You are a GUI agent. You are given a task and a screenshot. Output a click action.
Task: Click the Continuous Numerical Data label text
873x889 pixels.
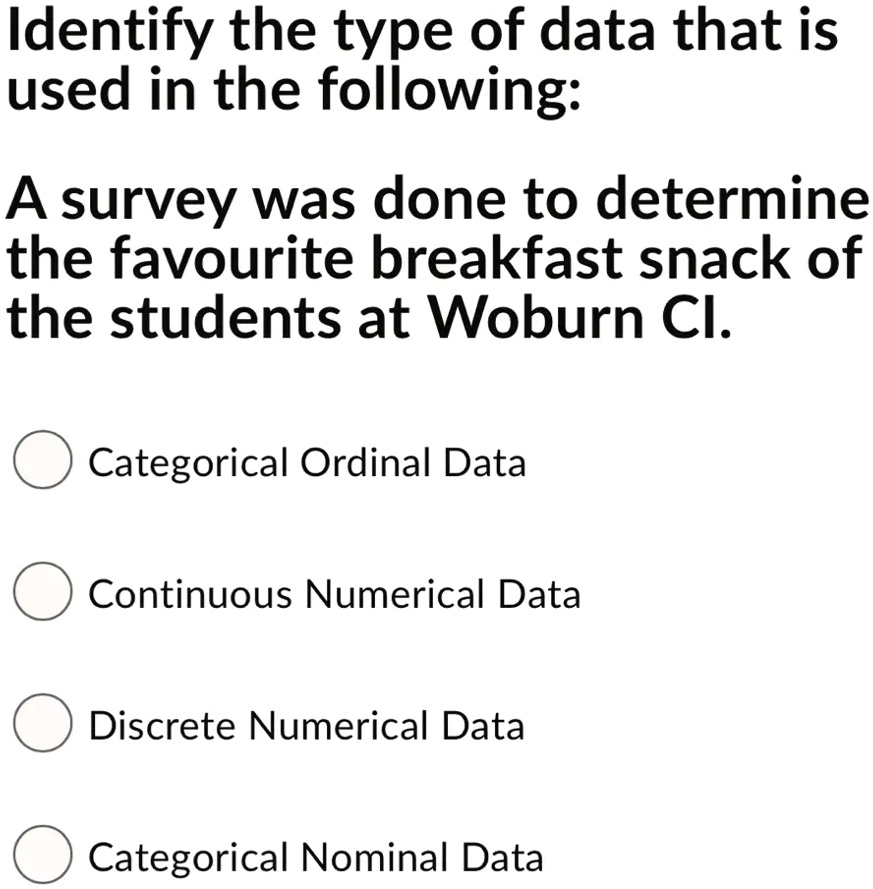tap(334, 593)
